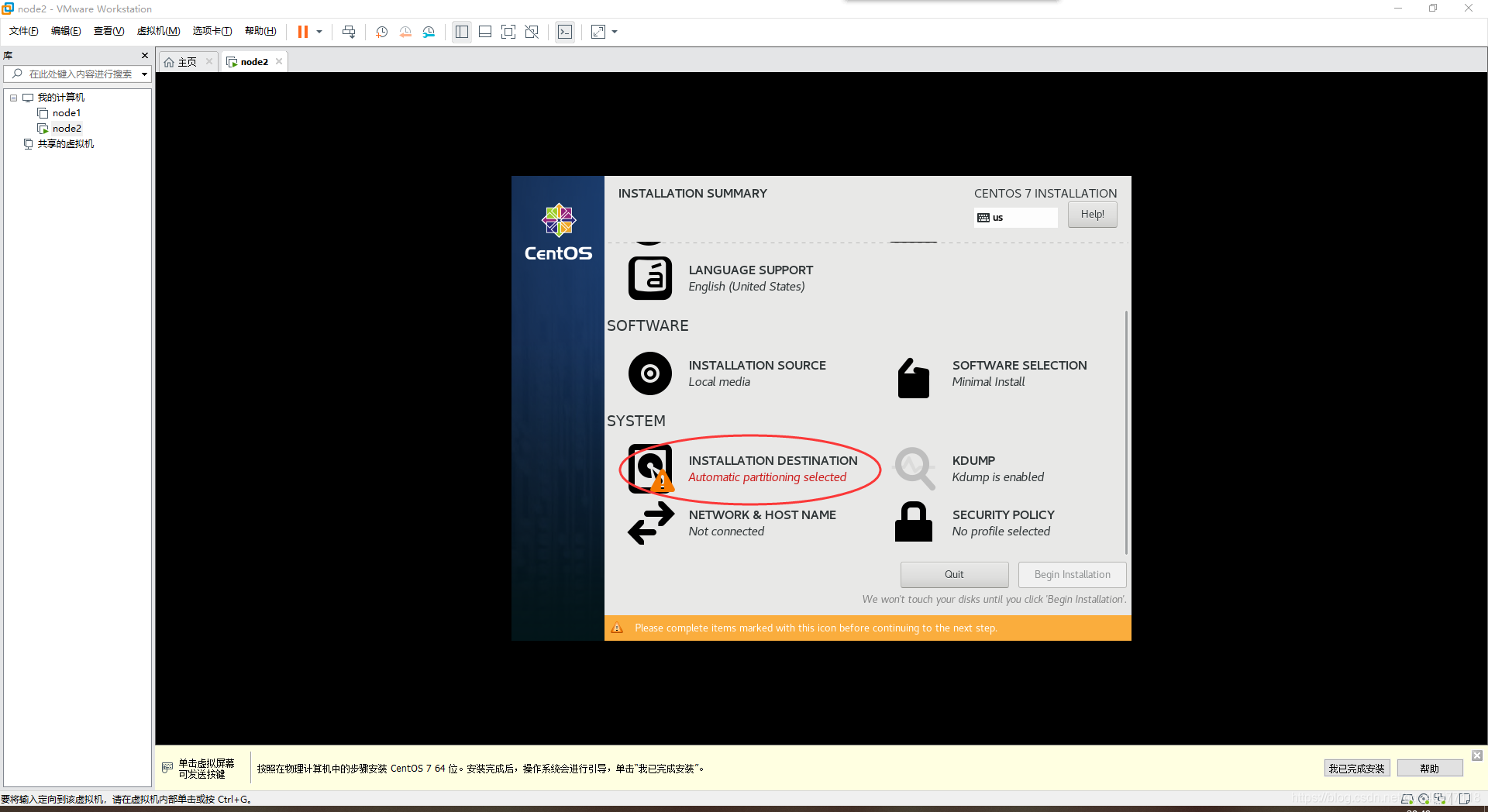Open the 查看(V) menu

[x=108, y=31]
